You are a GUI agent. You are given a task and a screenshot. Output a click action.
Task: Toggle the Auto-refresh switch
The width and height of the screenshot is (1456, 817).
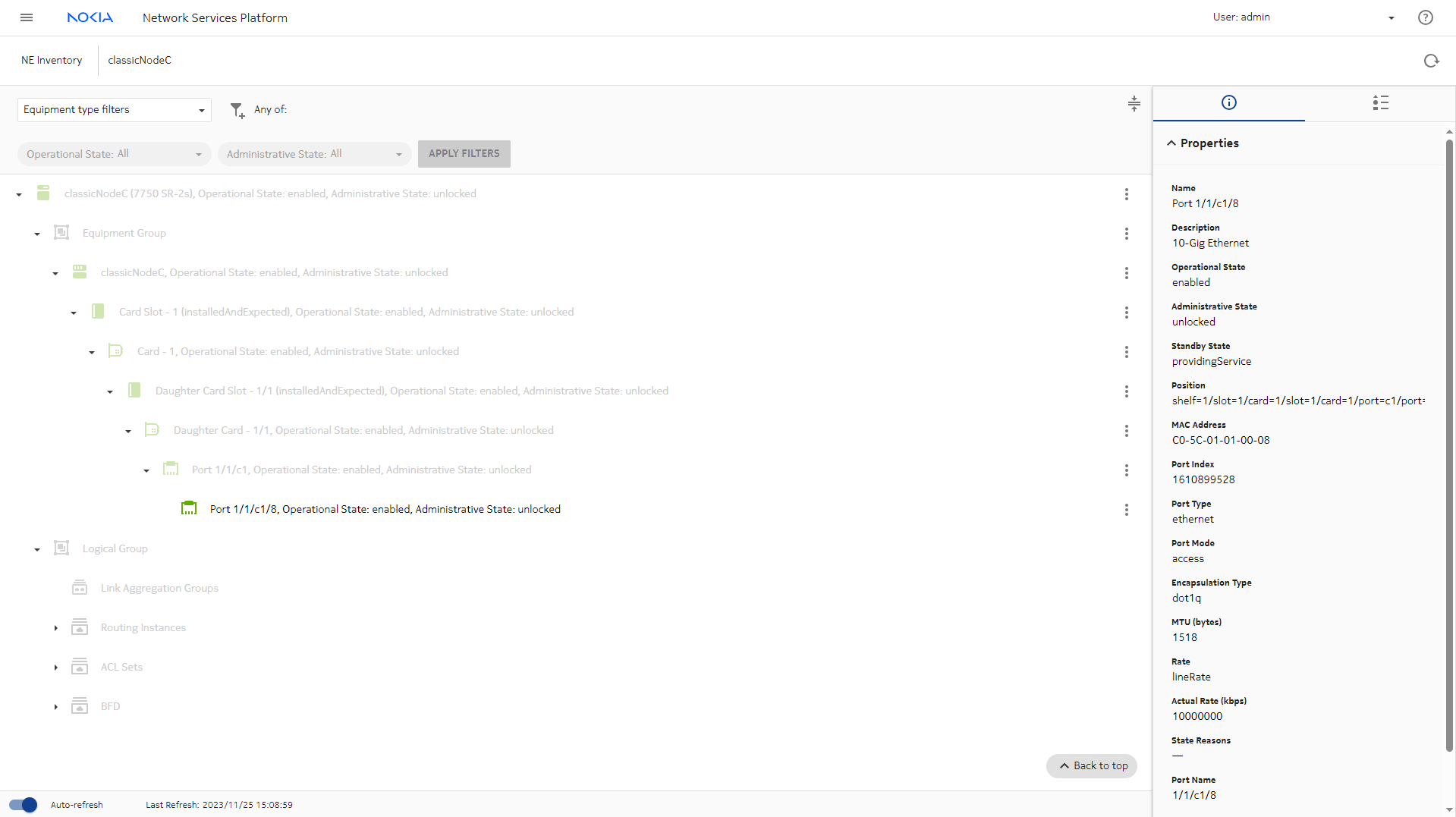[24, 805]
